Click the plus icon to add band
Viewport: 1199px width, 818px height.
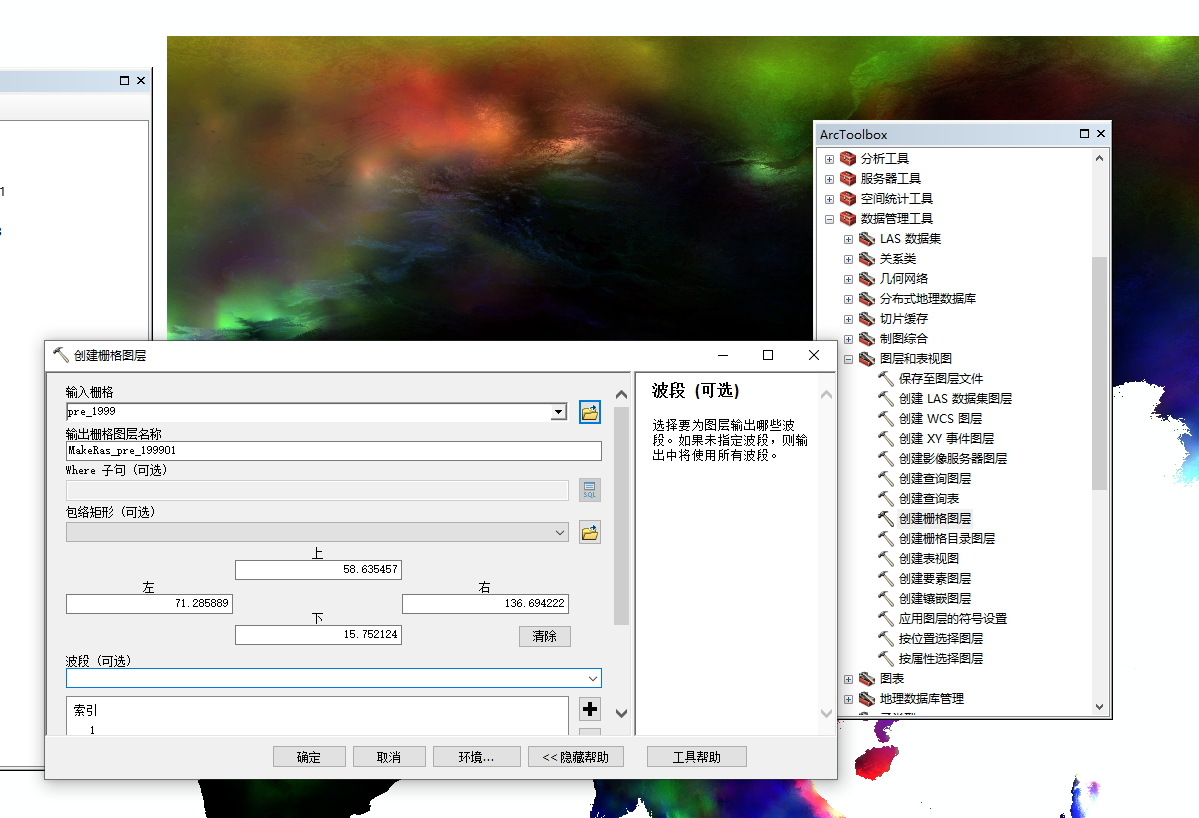[x=590, y=709]
